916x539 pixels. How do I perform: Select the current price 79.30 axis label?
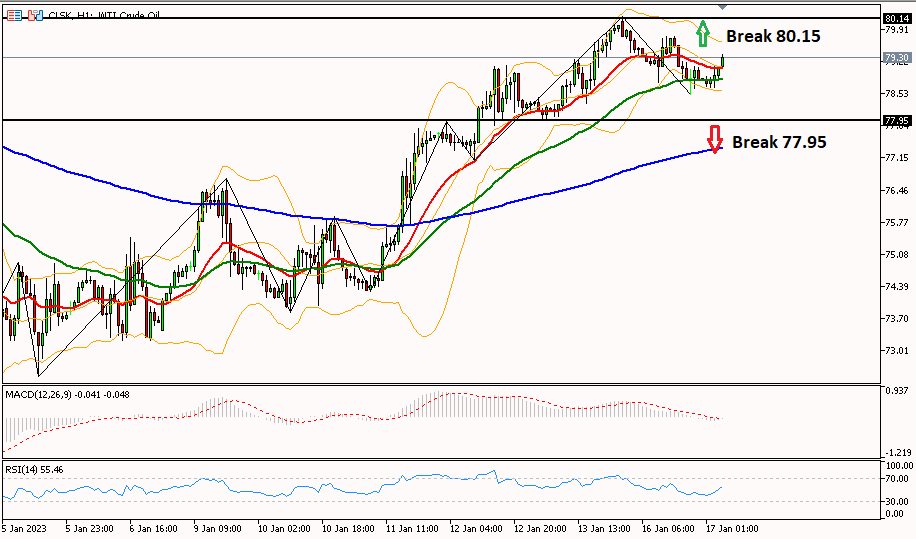896,59
